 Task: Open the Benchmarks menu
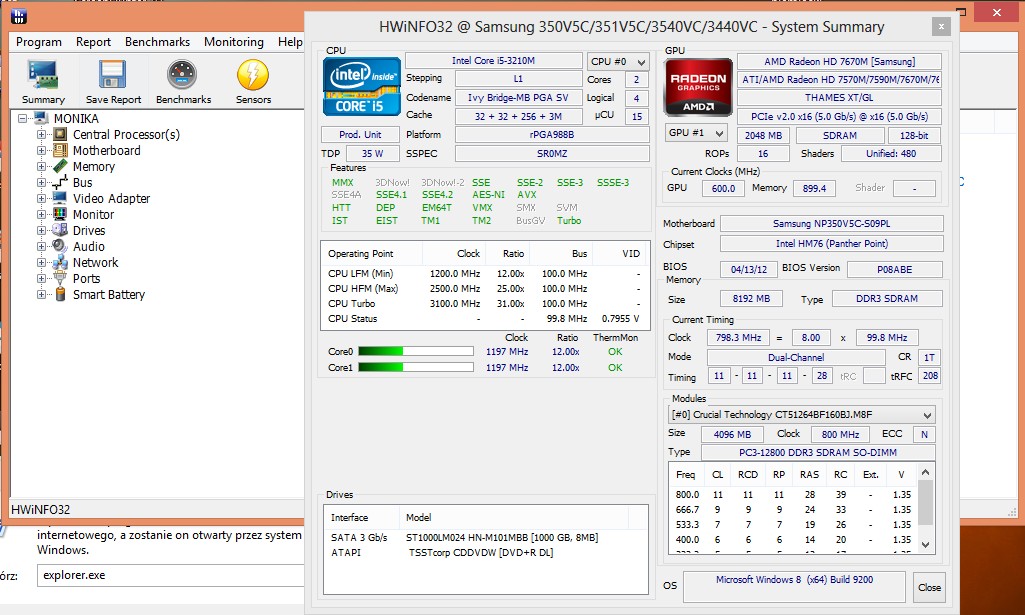click(x=158, y=42)
